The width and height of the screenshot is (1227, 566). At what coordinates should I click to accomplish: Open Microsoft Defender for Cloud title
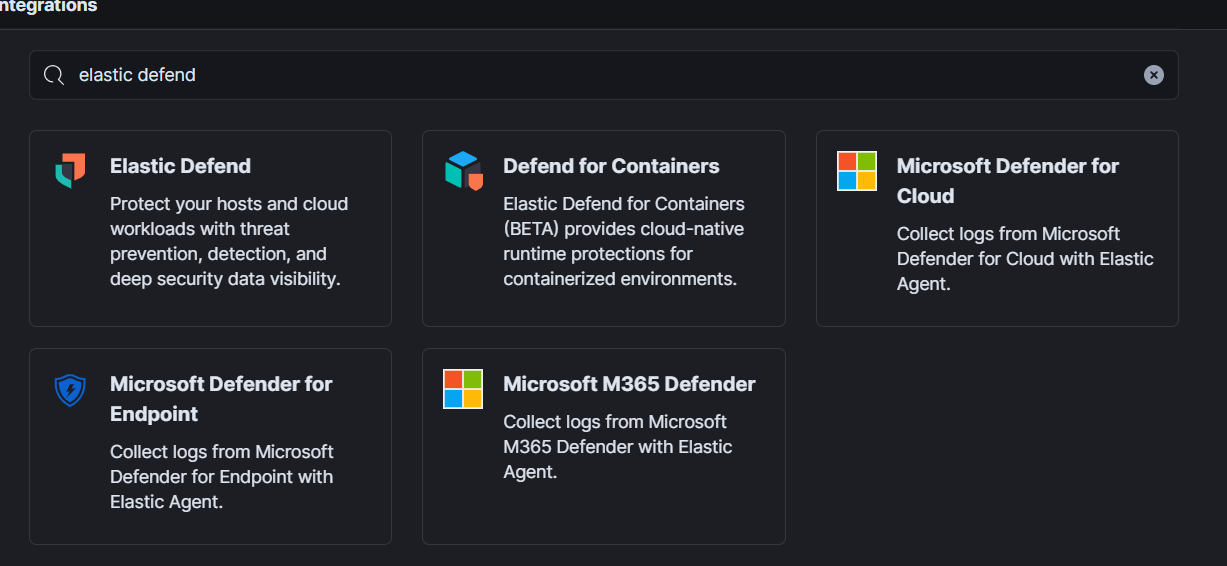(x=1008, y=181)
